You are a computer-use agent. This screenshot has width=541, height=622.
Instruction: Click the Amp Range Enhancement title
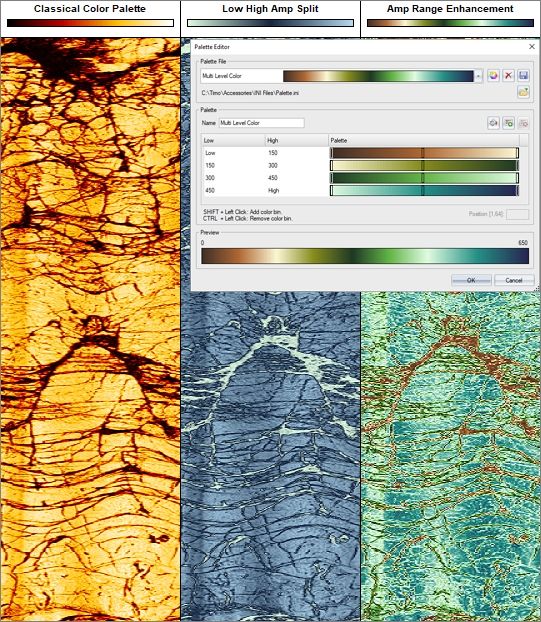(x=450, y=9)
